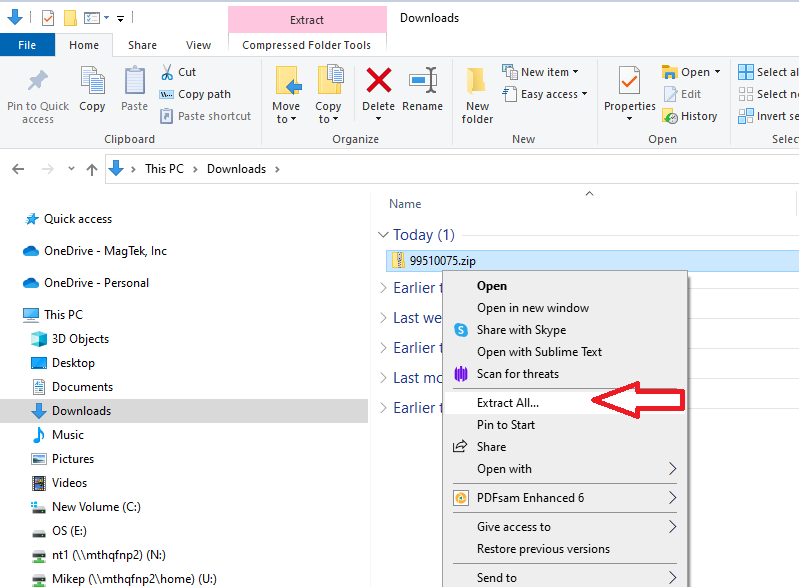The width and height of the screenshot is (799, 587).
Task: Switch to the Share tab
Action: [142, 45]
